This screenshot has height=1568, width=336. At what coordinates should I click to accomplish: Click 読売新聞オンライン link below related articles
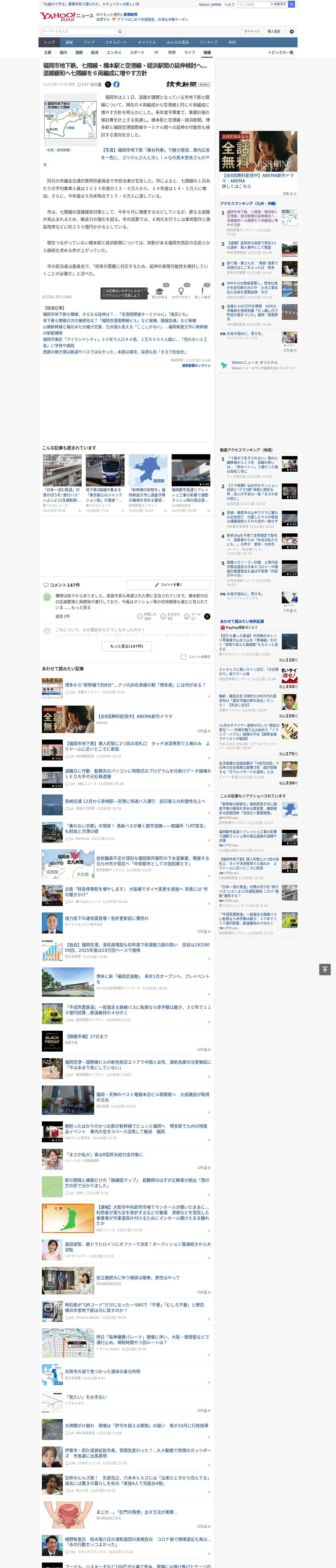click(196, 365)
